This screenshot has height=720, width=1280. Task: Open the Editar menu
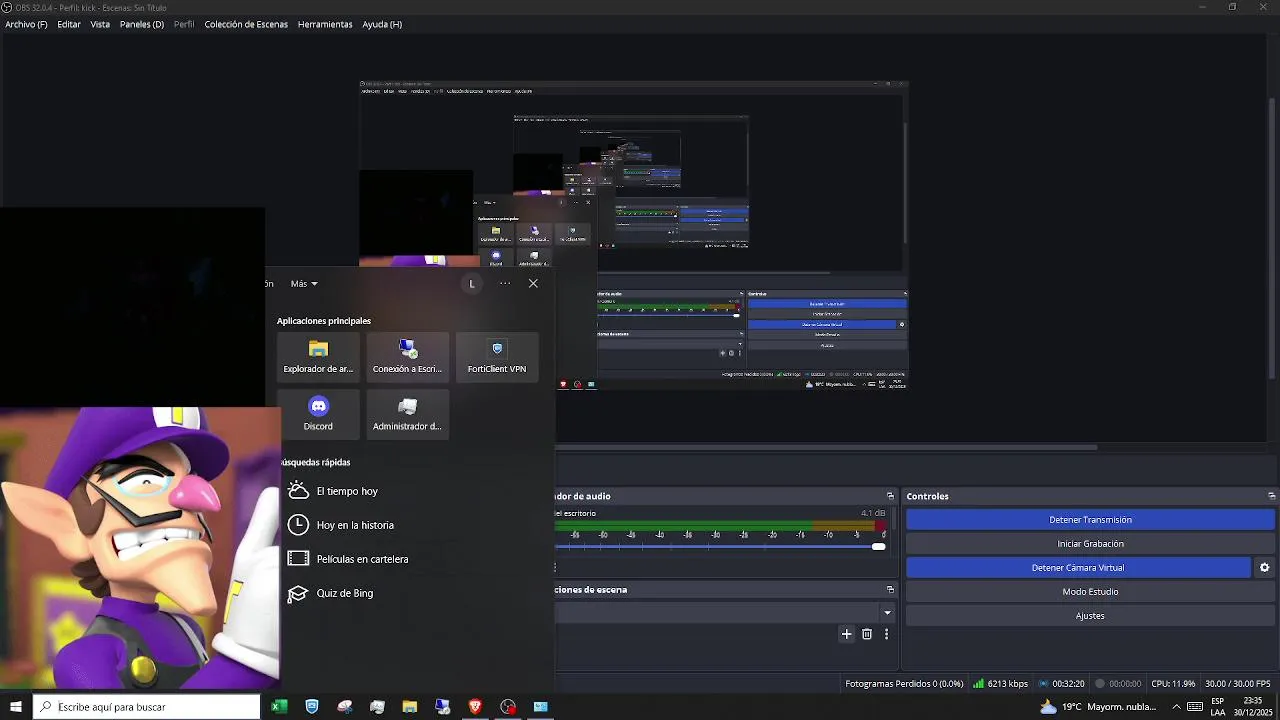[69, 24]
